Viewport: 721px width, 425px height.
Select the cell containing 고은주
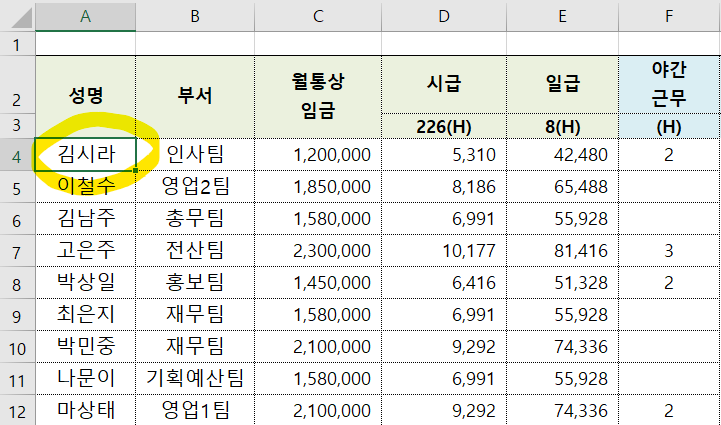point(86,251)
